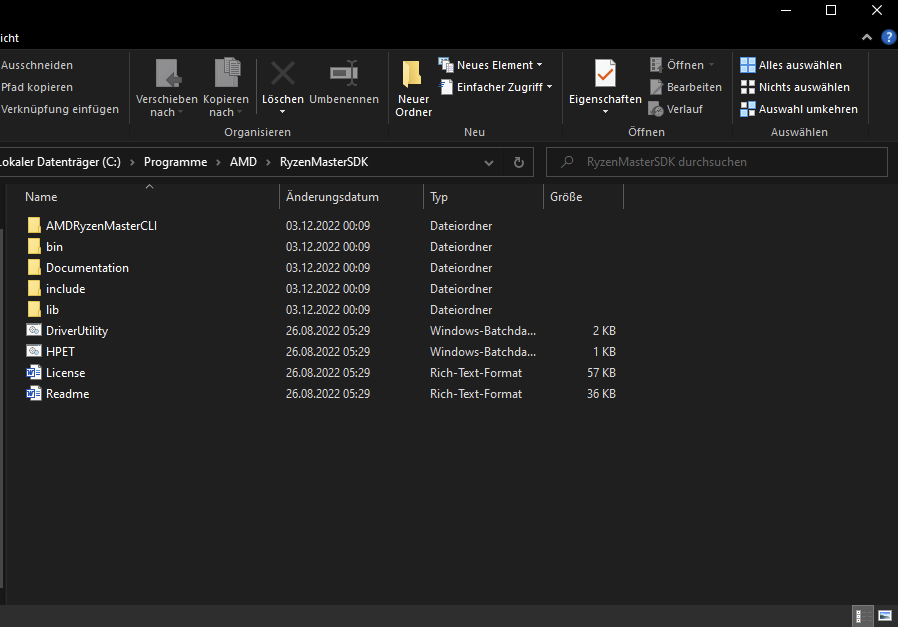
Task: Click the Löschen red X icon
Action: click(x=282, y=73)
